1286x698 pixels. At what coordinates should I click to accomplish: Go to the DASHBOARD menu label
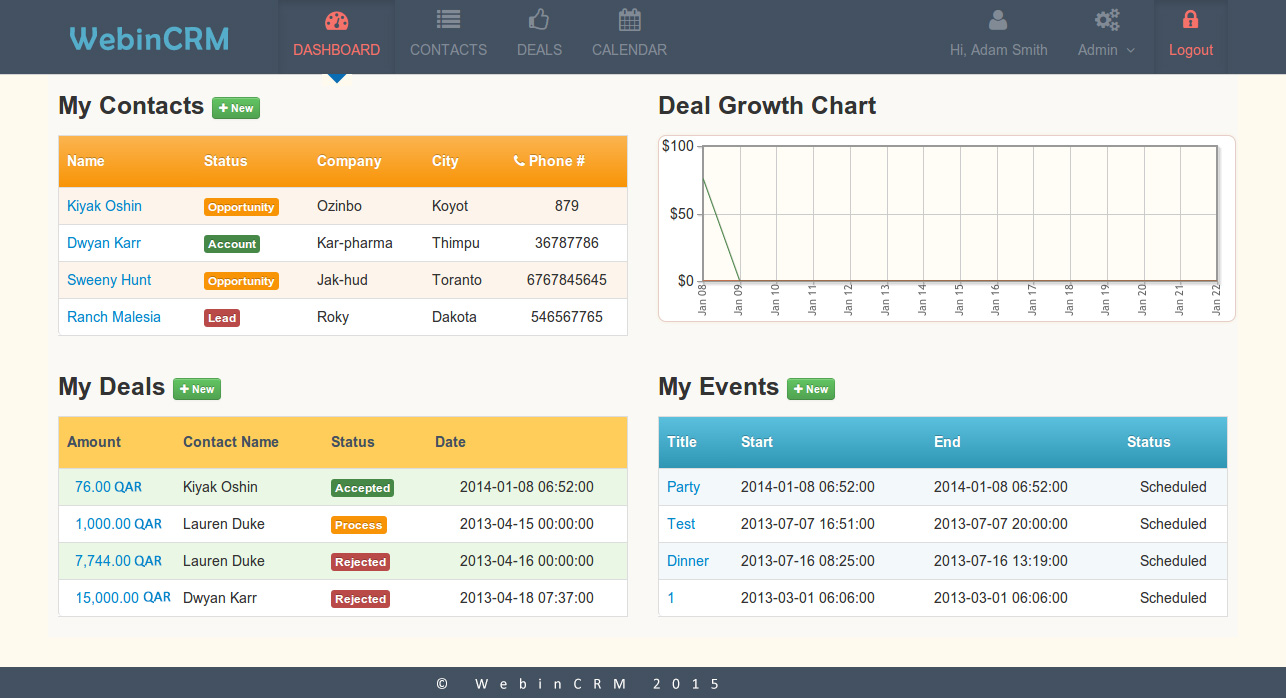(337, 50)
